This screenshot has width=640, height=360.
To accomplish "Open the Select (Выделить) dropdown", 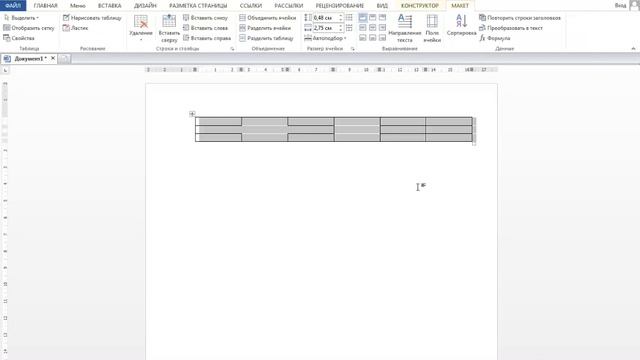I will coord(21,18).
